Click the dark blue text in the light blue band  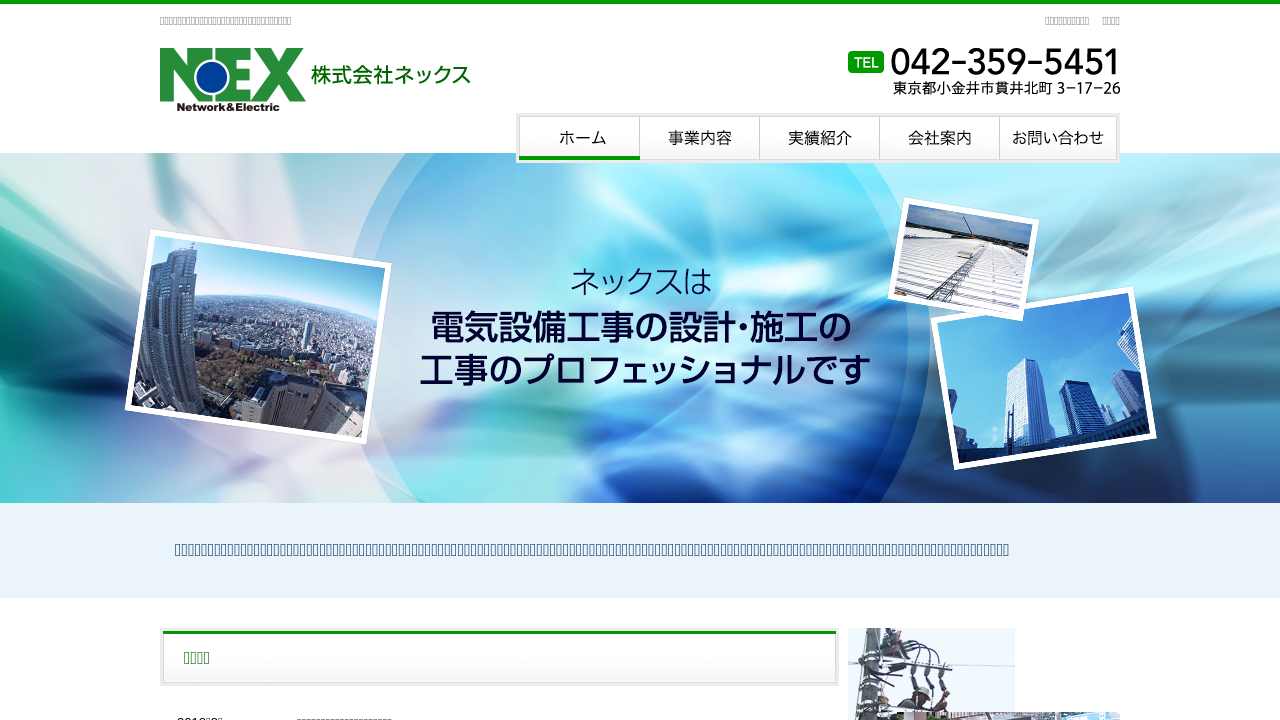[592, 549]
